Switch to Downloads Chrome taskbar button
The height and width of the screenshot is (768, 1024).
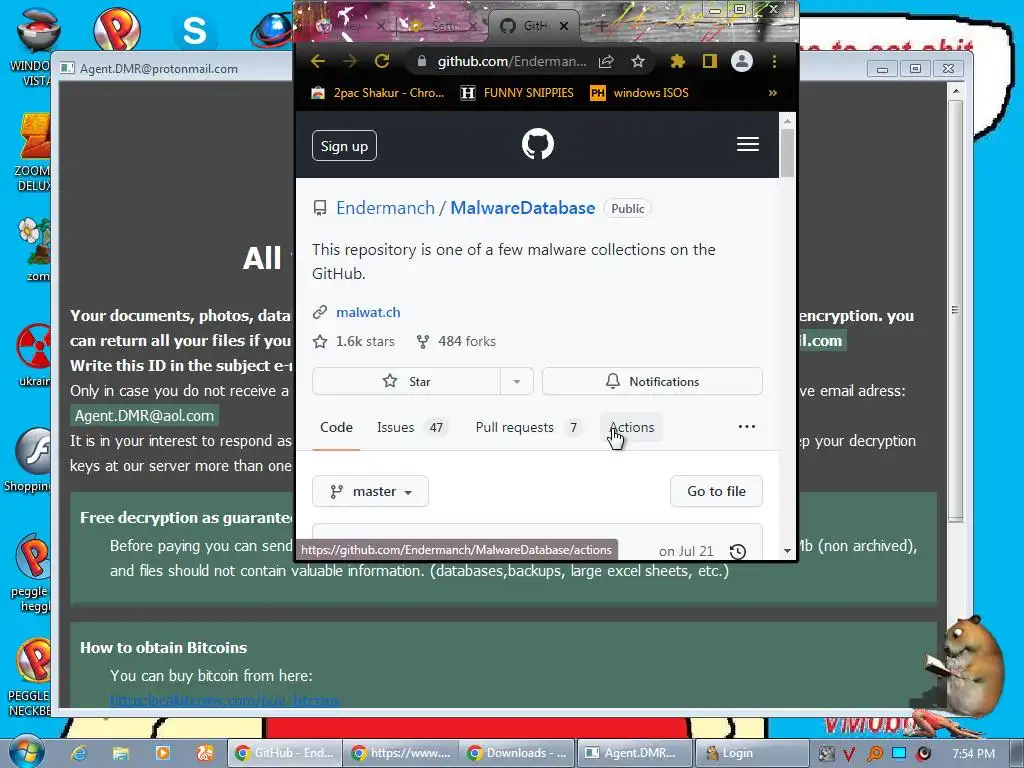tap(517, 753)
